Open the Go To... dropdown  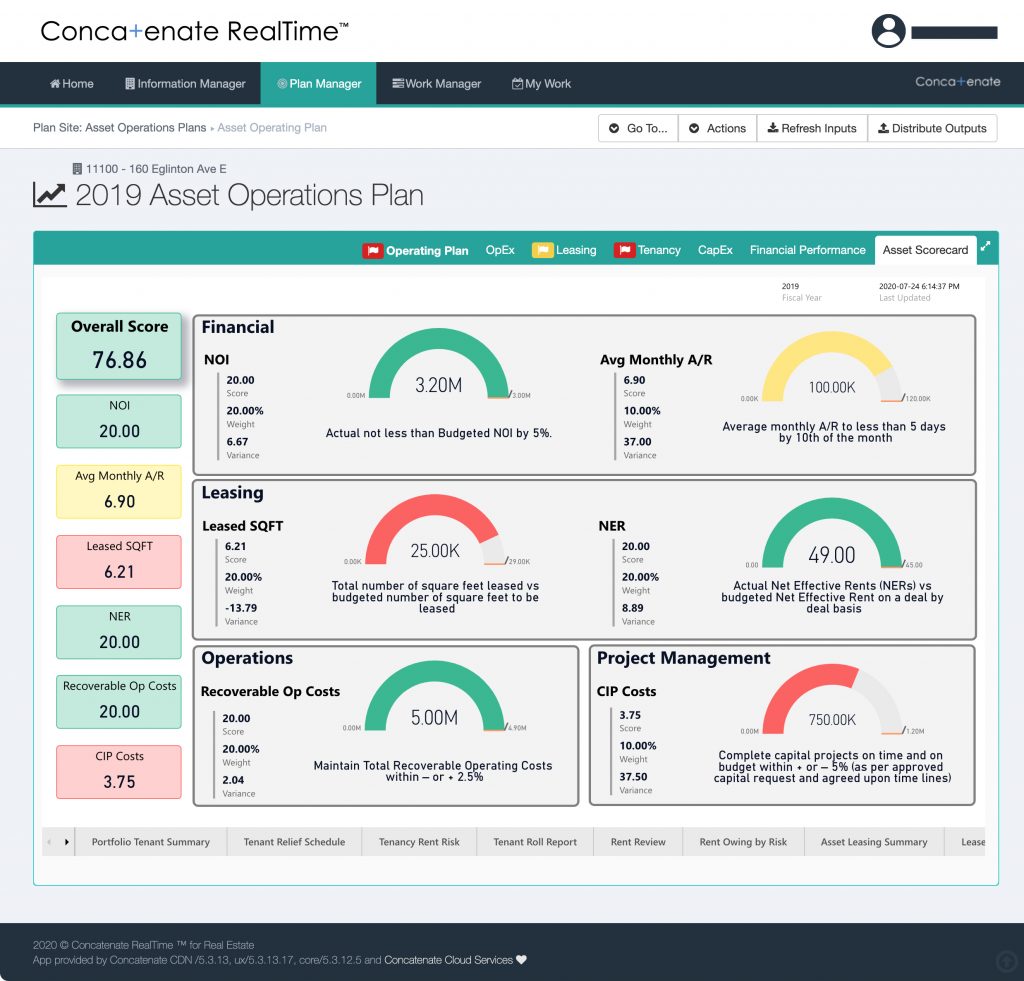[638, 128]
